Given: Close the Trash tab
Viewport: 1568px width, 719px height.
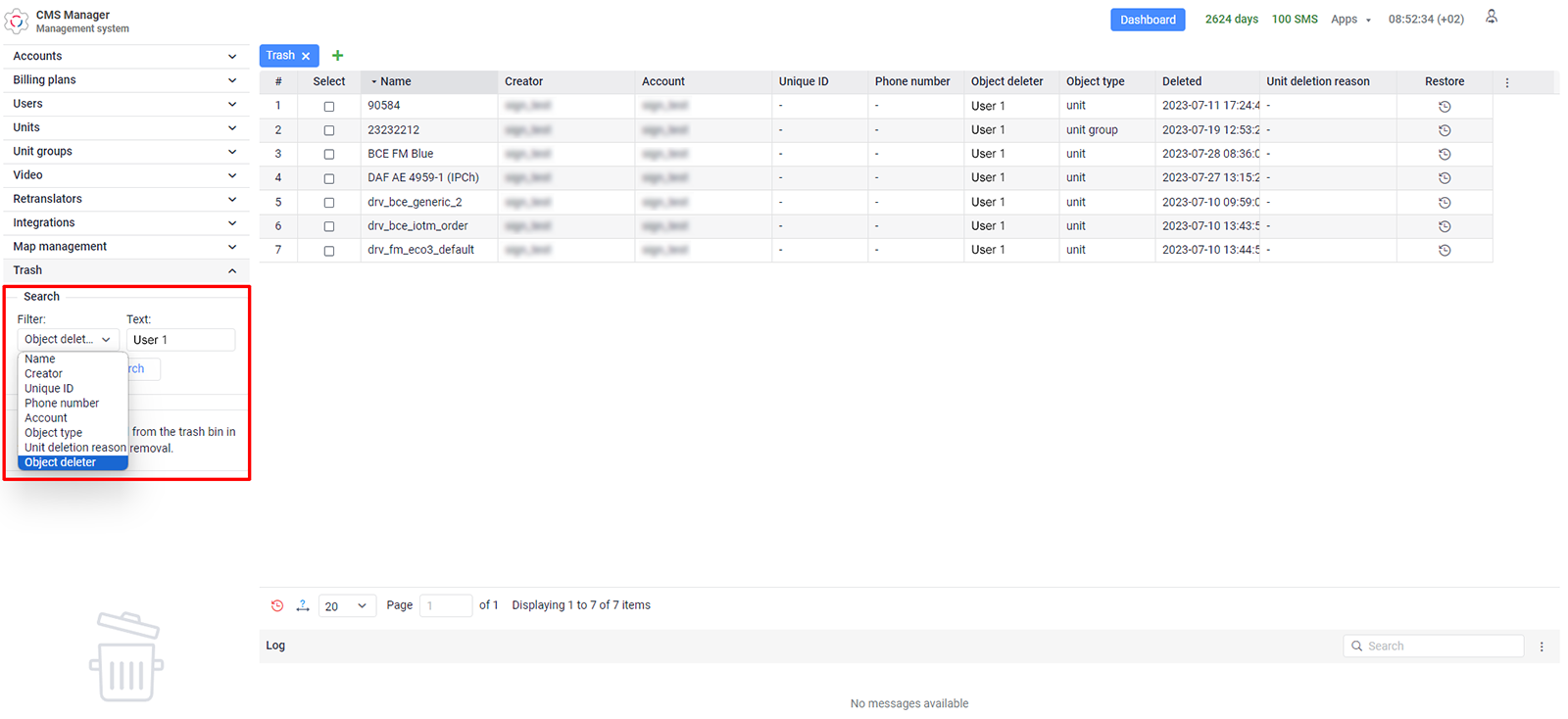Looking at the screenshot, I should point(306,56).
